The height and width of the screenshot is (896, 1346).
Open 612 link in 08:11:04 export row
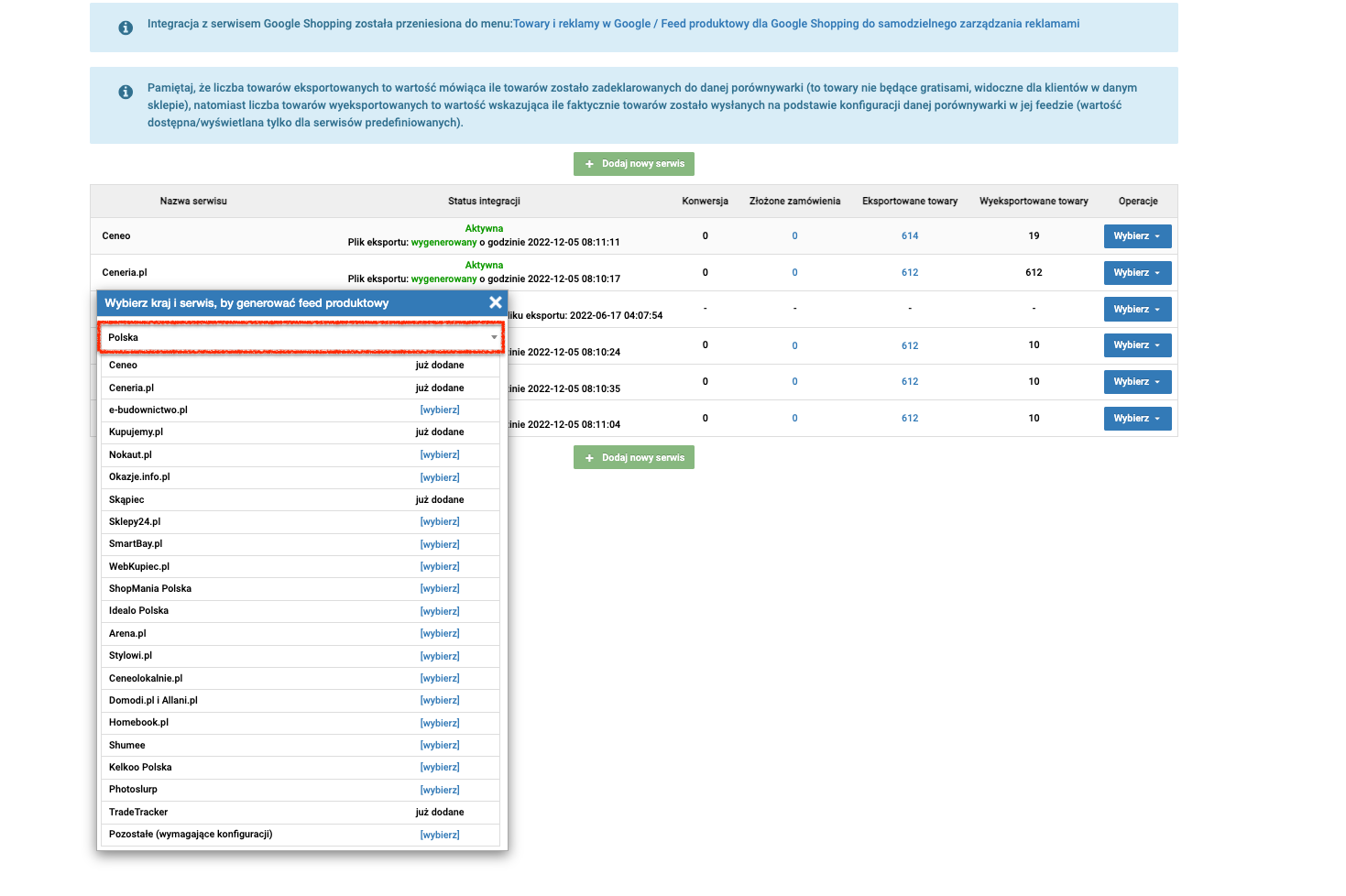tap(910, 418)
